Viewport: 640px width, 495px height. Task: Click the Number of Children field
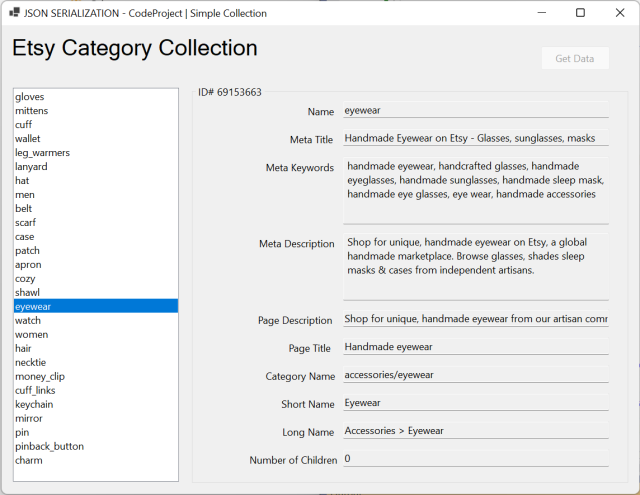click(x=476, y=459)
